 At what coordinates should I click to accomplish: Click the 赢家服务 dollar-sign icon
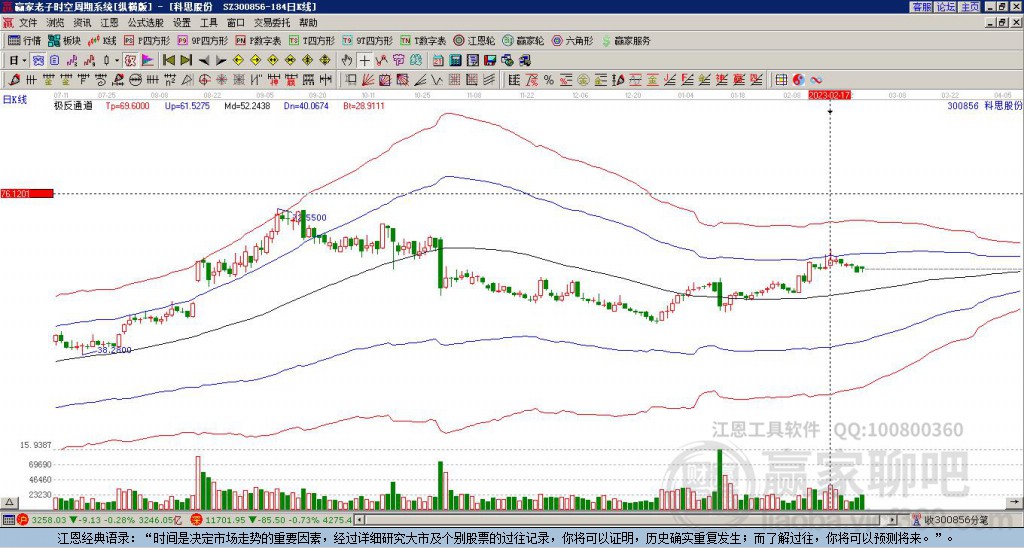pos(606,41)
